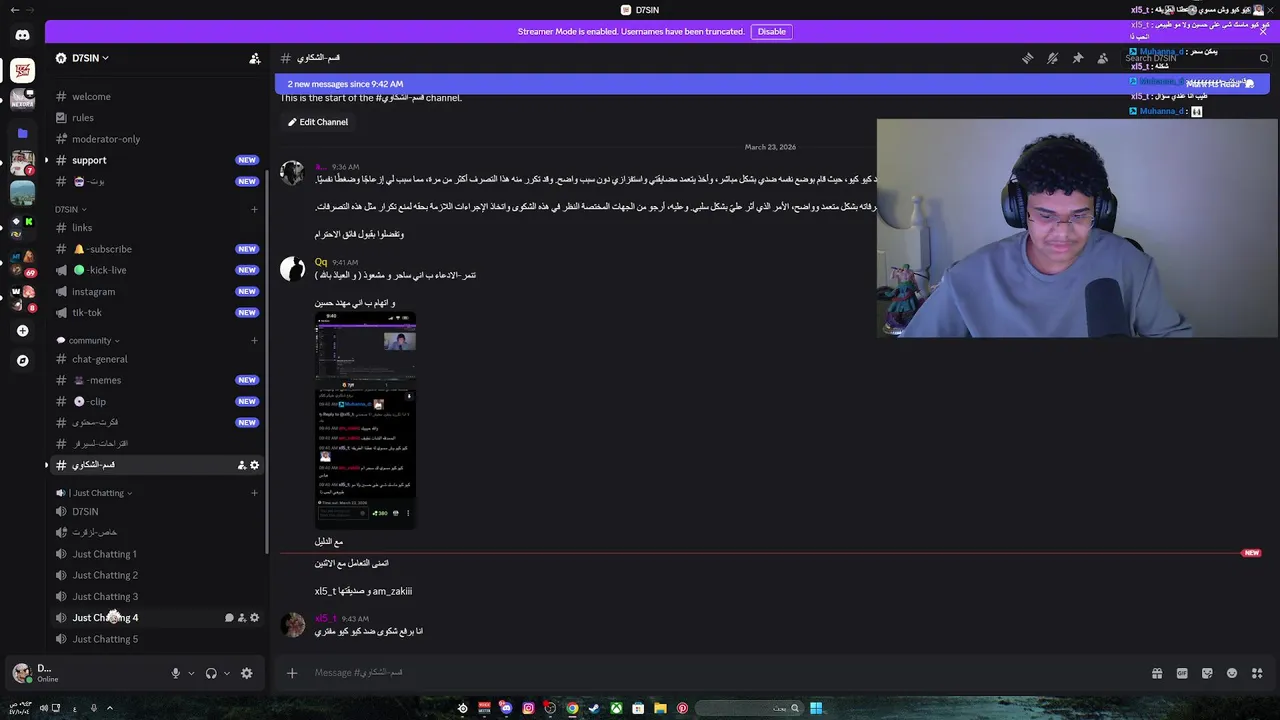Open User Settings gear icon
The height and width of the screenshot is (720, 1280).
coord(246,673)
